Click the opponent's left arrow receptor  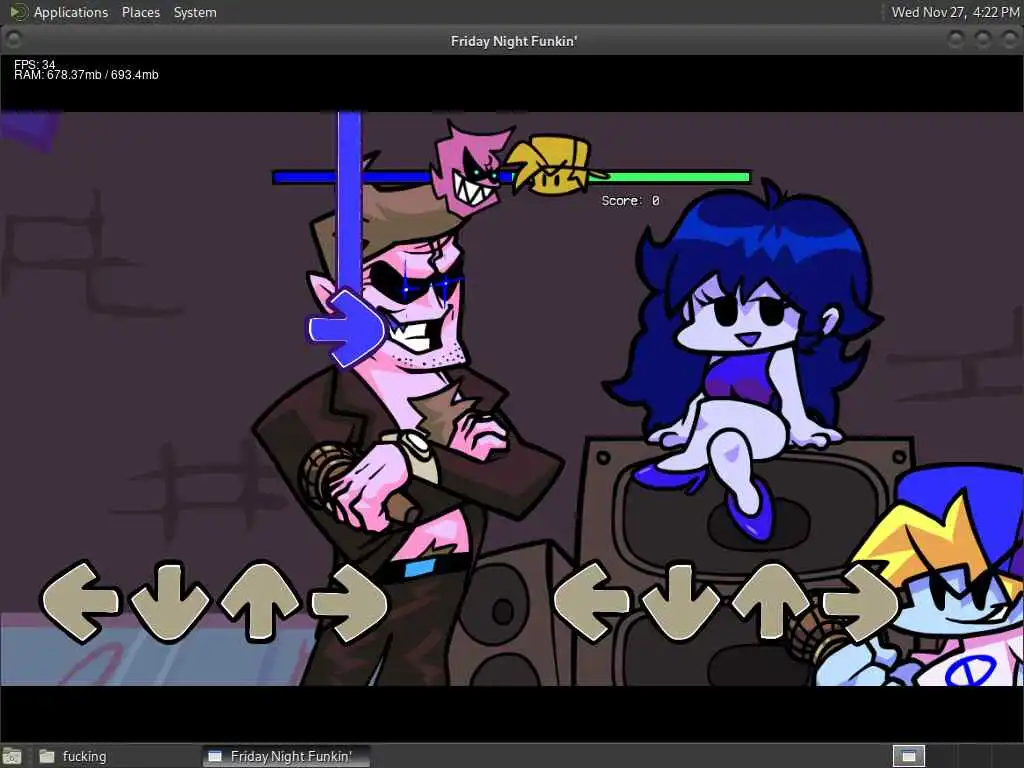(80, 601)
